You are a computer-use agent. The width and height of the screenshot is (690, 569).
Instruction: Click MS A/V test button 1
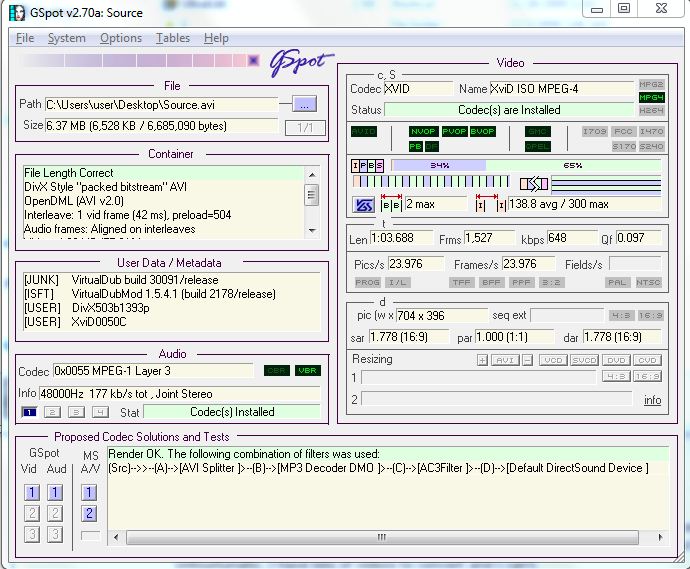click(x=89, y=492)
